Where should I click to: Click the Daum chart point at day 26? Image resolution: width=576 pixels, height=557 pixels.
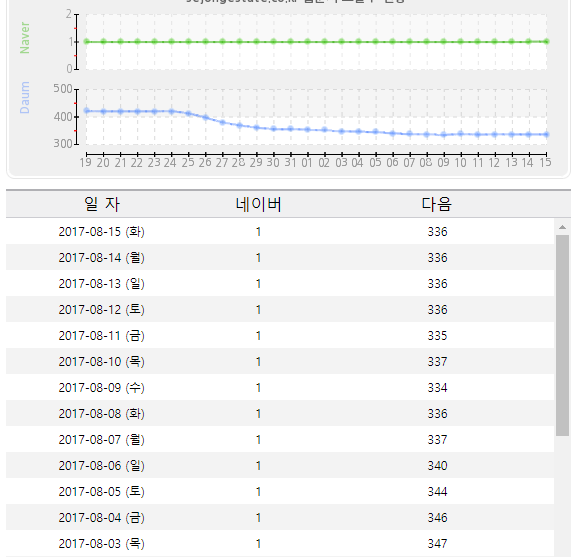pos(206,118)
